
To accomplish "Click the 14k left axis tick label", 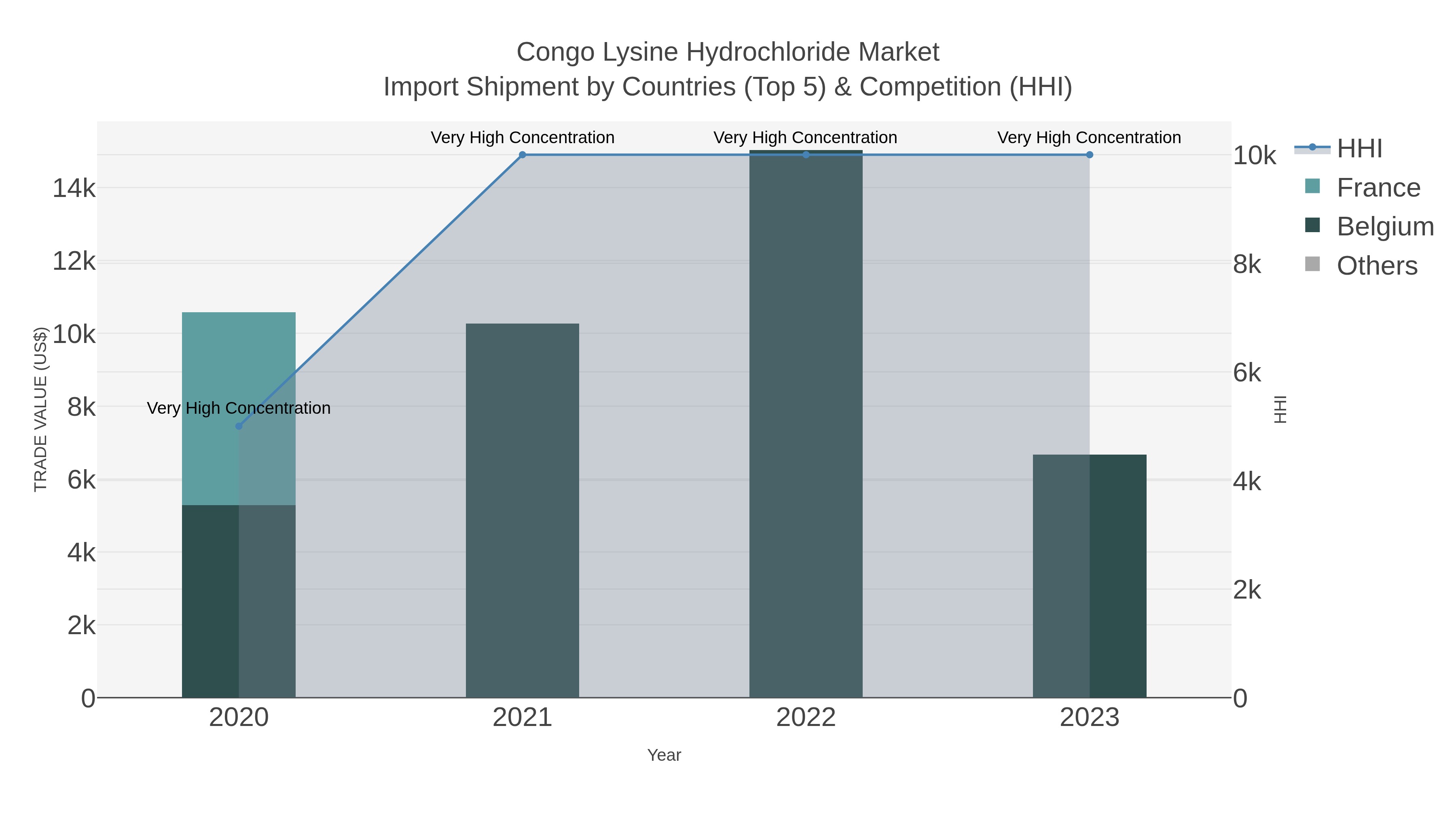I will point(74,188).
